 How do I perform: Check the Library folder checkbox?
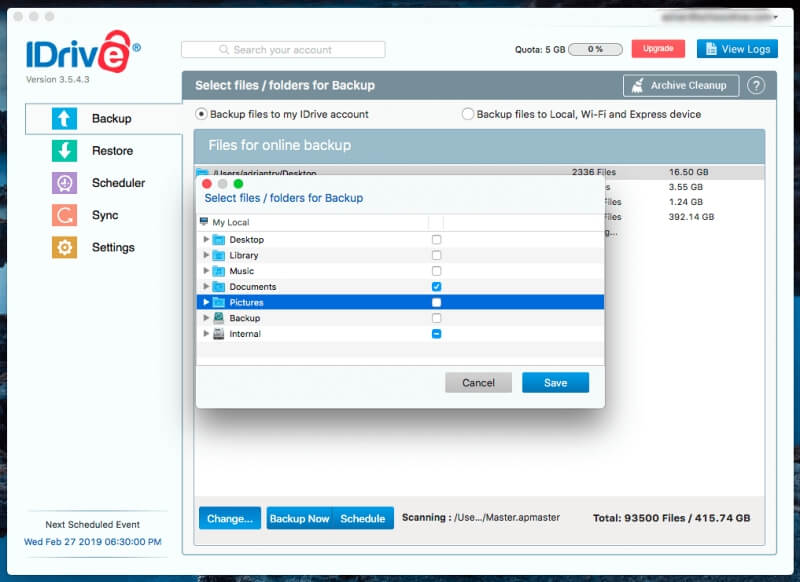[436, 255]
